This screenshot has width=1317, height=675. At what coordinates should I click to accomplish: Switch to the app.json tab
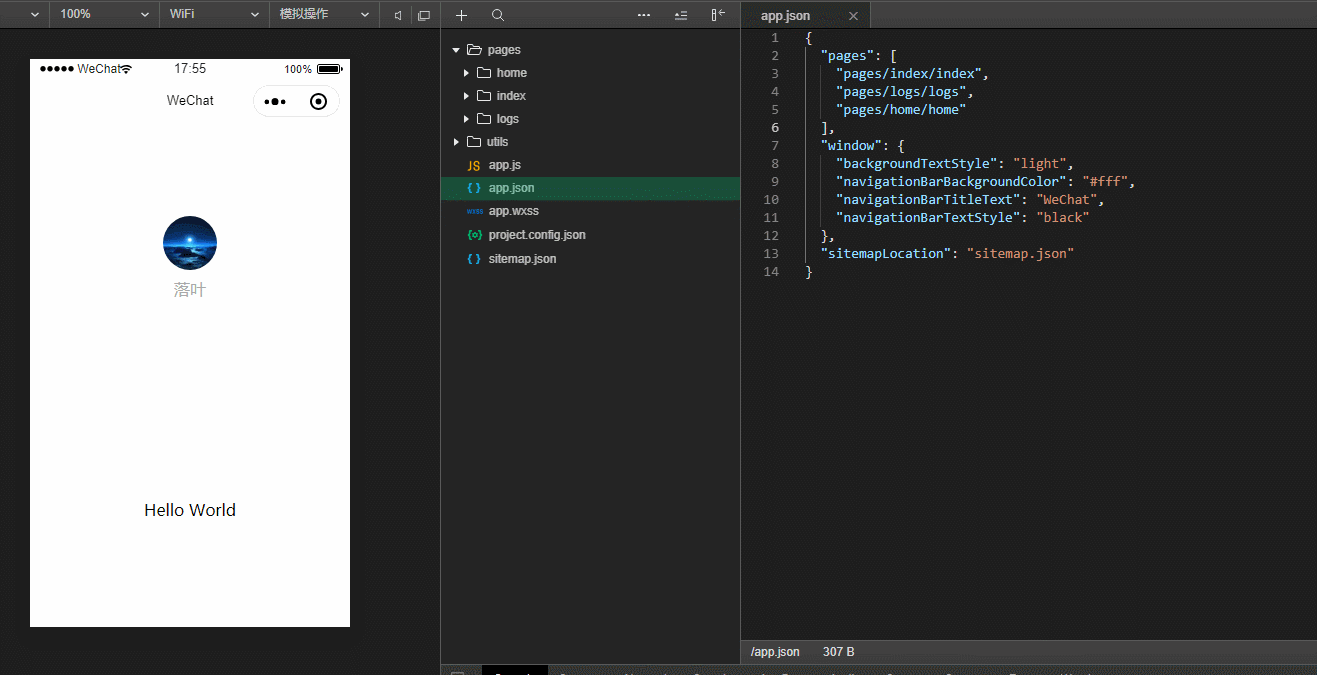coord(806,16)
